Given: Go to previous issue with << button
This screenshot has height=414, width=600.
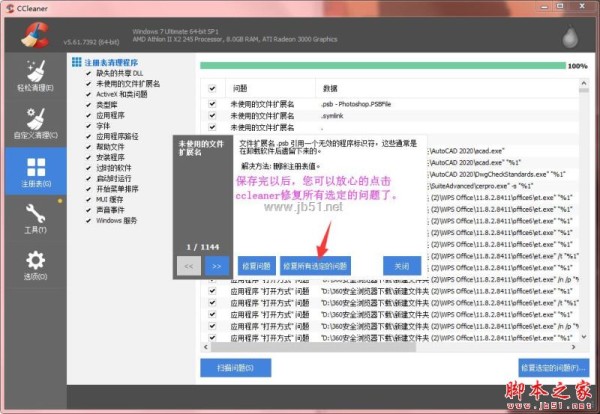Looking at the screenshot, I should (x=189, y=266).
